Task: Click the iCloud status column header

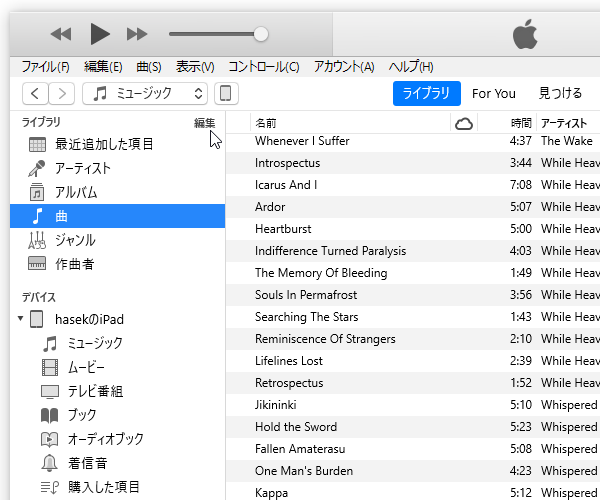Action: click(x=464, y=123)
